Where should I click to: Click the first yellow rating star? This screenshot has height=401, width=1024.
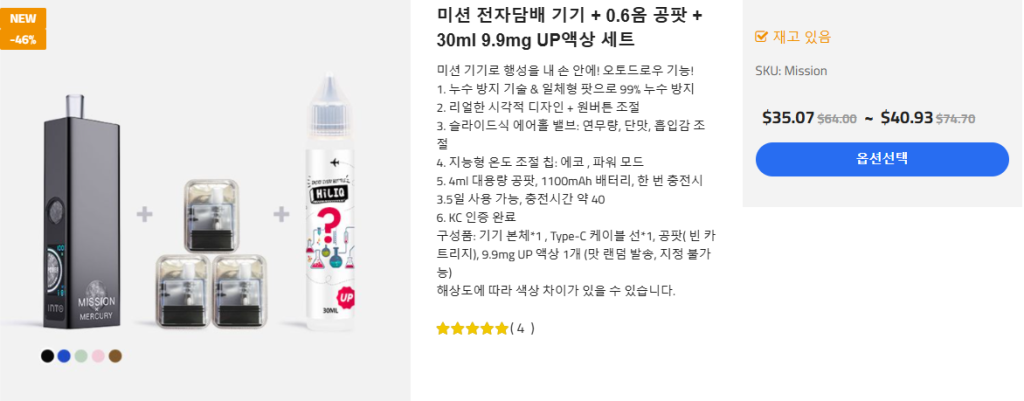pyautogui.click(x=443, y=329)
